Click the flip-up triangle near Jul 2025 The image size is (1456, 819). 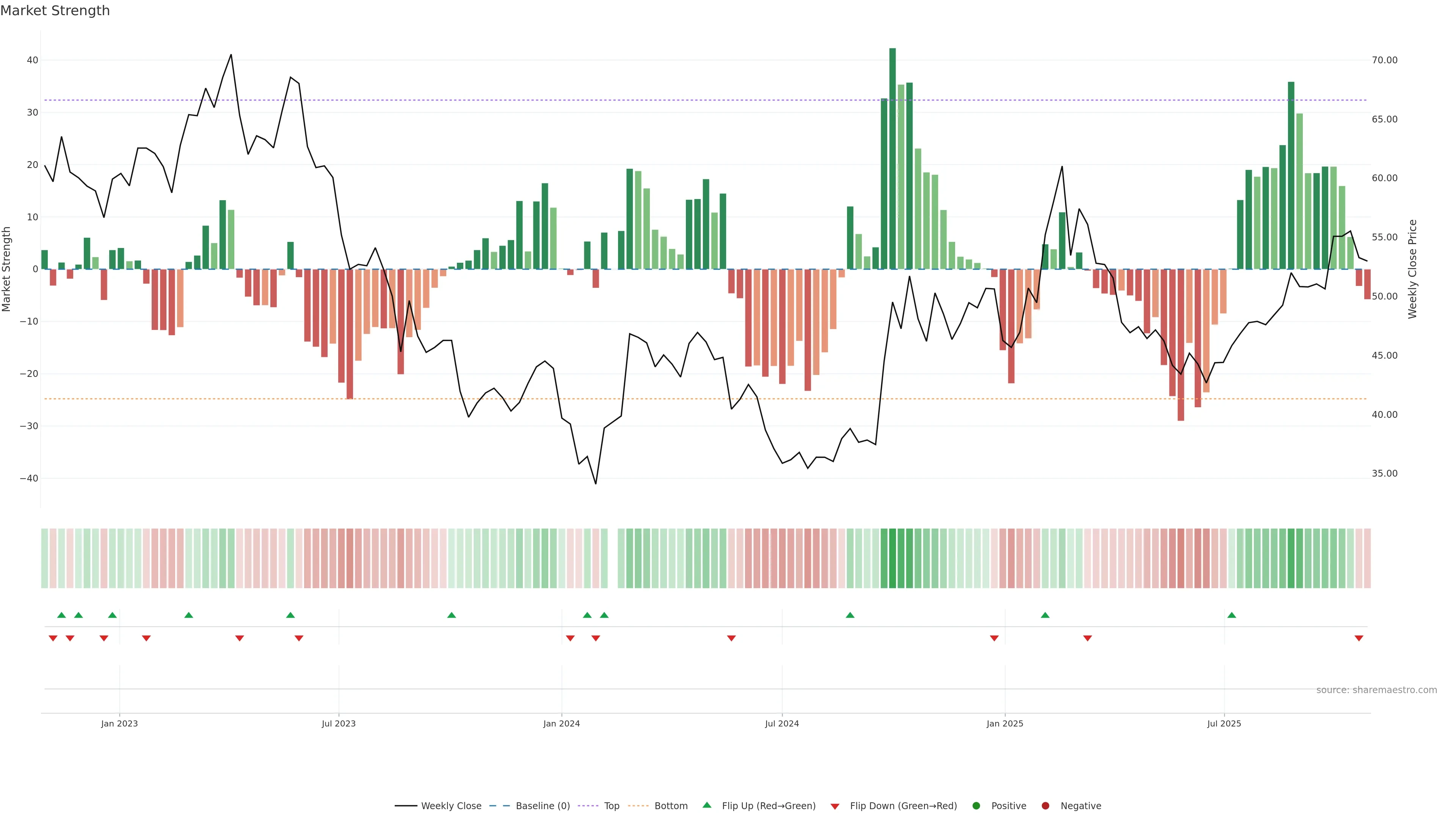tap(1232, 615)
